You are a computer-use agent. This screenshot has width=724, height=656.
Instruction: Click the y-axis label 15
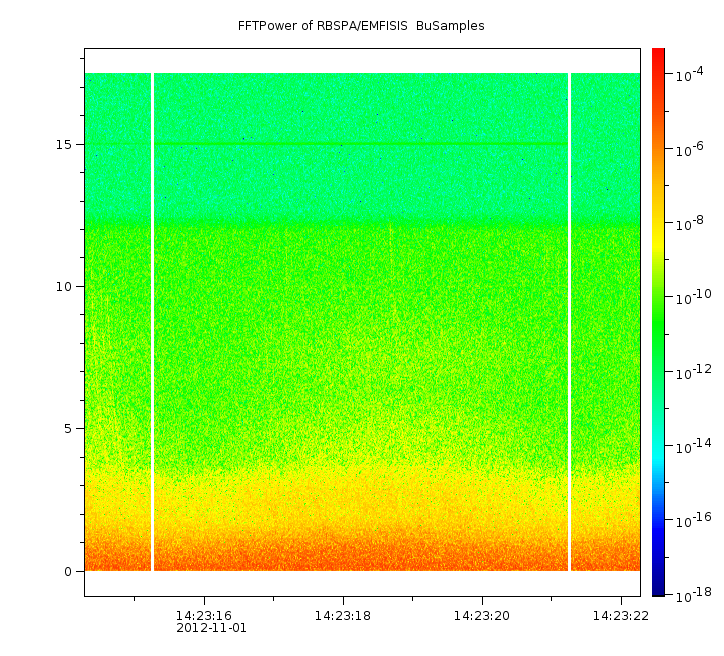coord(64,145)
